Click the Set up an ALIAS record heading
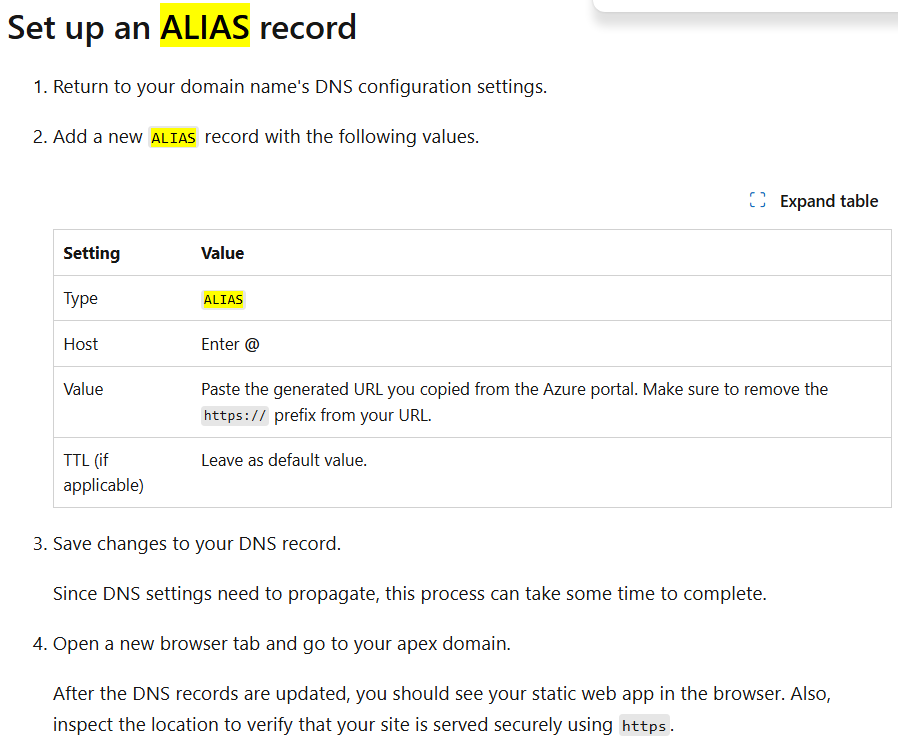 pos(182,27)
